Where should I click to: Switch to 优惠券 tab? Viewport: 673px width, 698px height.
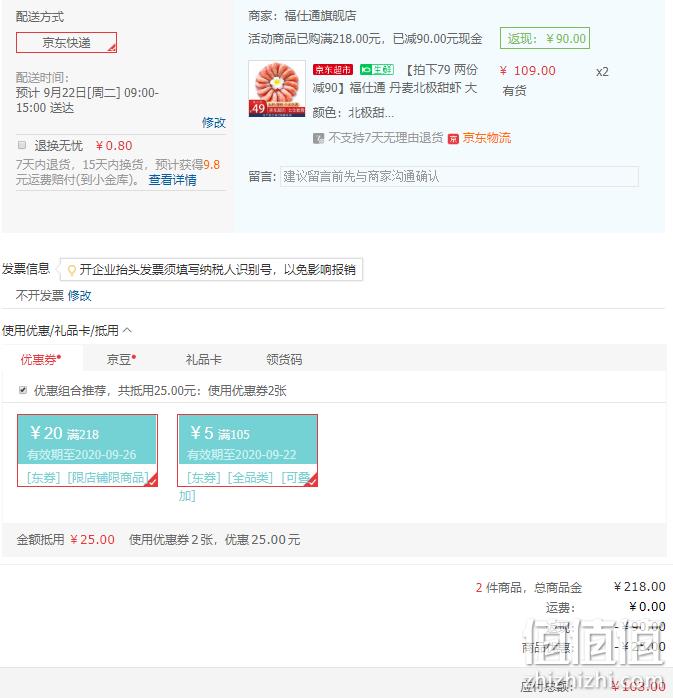tap(41, 359)
